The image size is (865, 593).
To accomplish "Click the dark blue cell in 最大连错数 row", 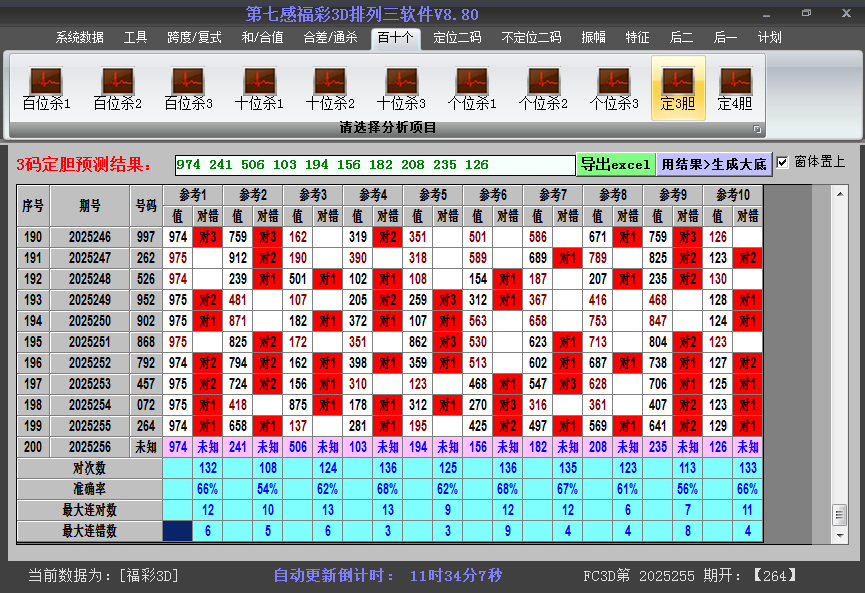I will [177, 531].
